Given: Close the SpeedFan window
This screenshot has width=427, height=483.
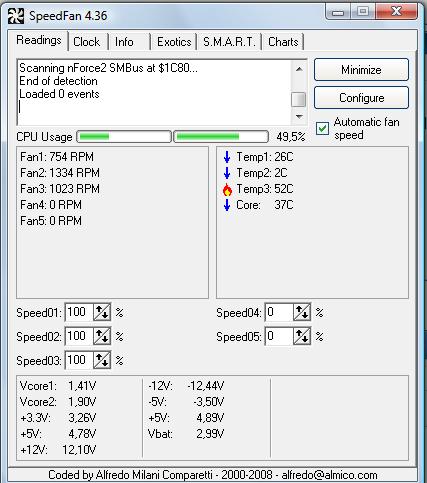Looking at the screenshot, I should 396,12.
